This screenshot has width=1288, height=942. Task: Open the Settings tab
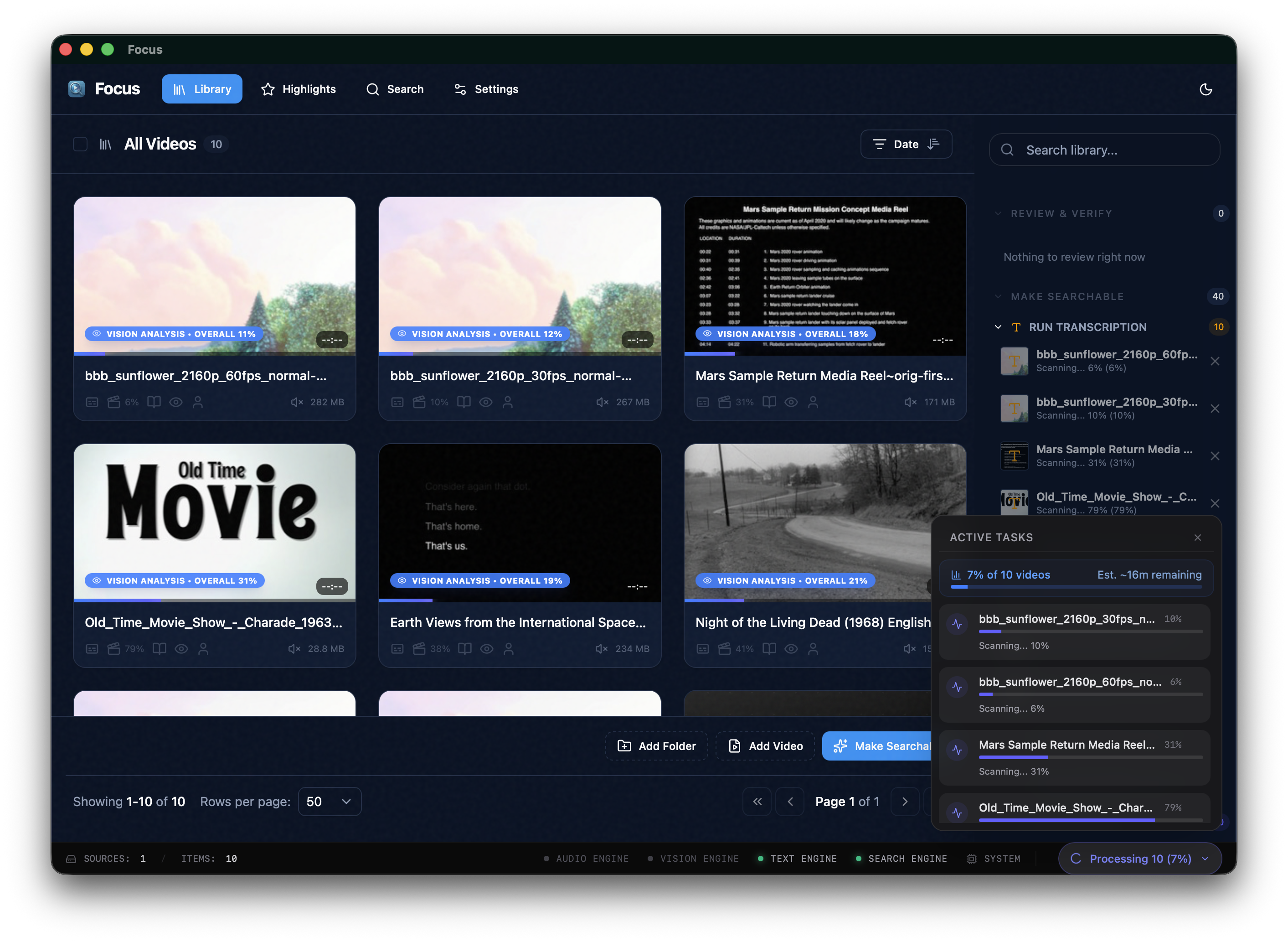486,89
